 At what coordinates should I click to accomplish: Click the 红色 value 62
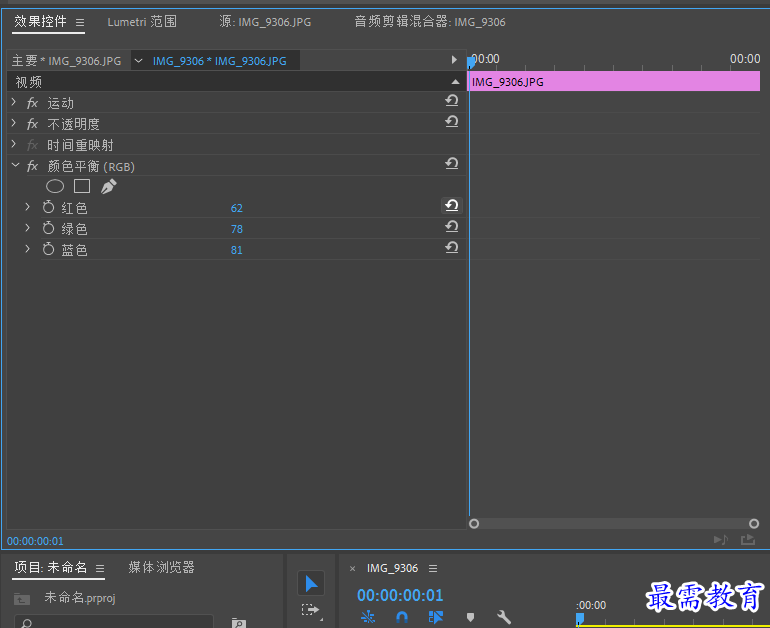[237, 208]
